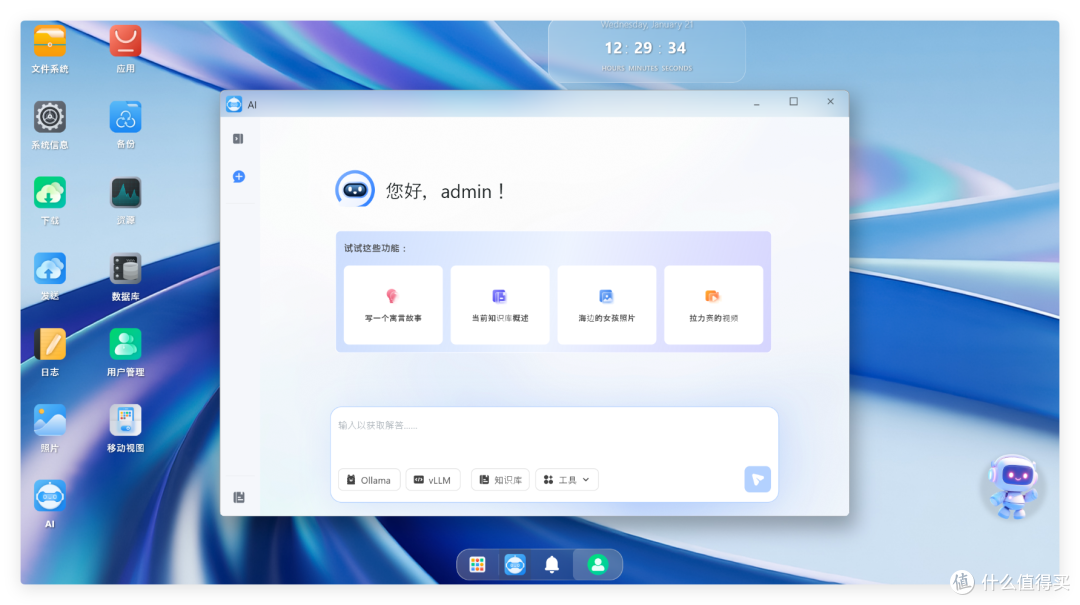The width and height of the screenshot is (1080, 605).
Task: Choose the 写一个寓言故事 suggestion card
Action: (x=393, y=305)
